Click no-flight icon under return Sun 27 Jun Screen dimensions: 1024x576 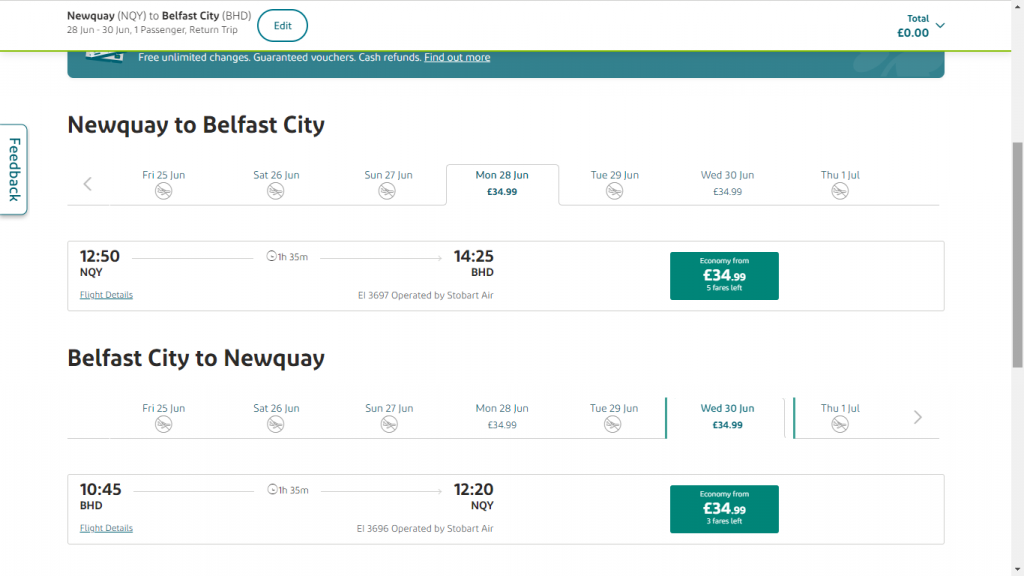(388, 424)
